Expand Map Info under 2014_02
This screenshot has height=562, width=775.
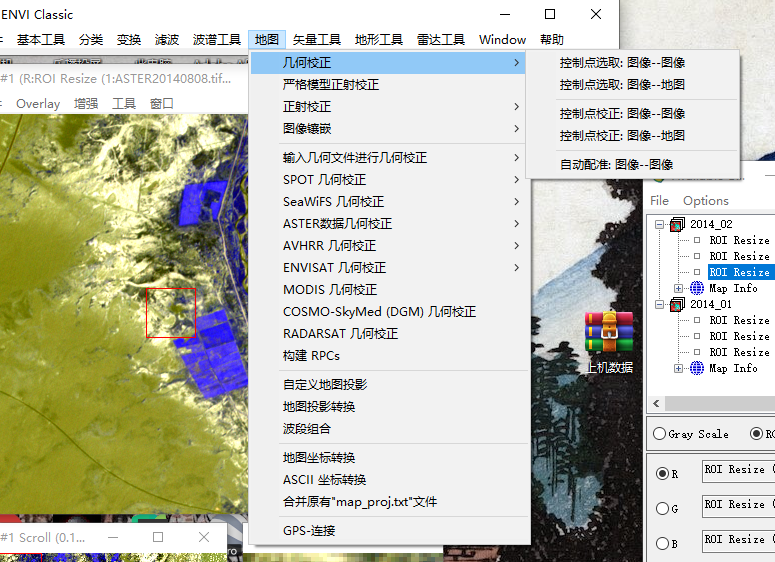pyautogui.click(x=679, y=288)
